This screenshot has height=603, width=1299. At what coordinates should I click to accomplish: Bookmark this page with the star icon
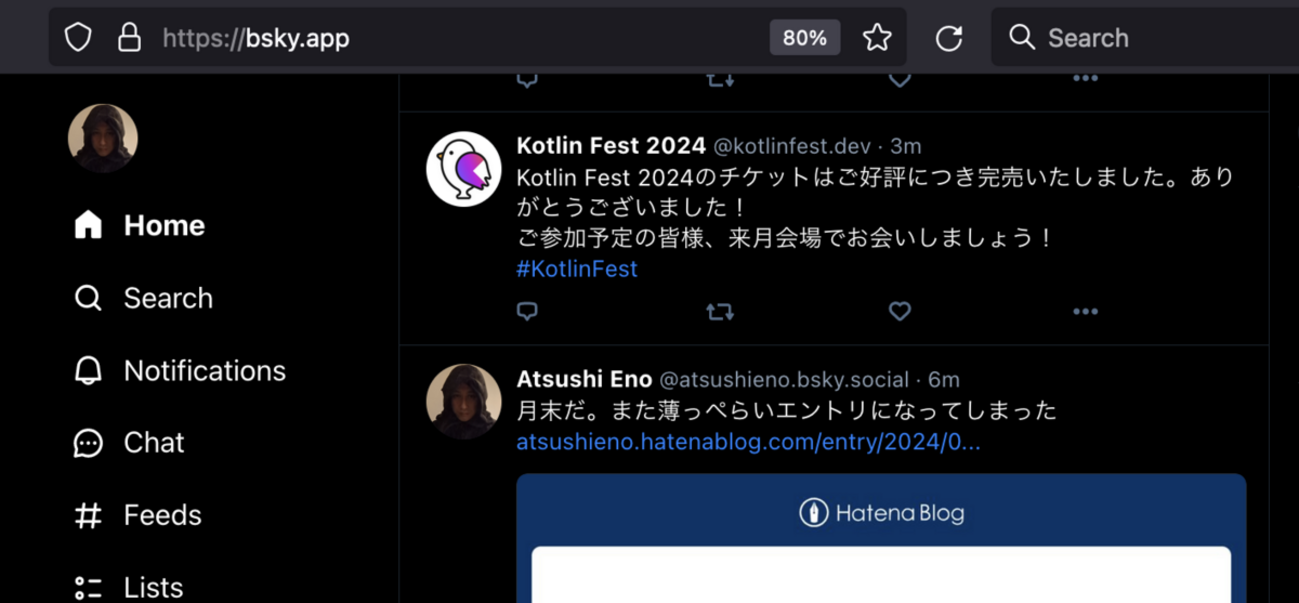(x=877, y=38)
